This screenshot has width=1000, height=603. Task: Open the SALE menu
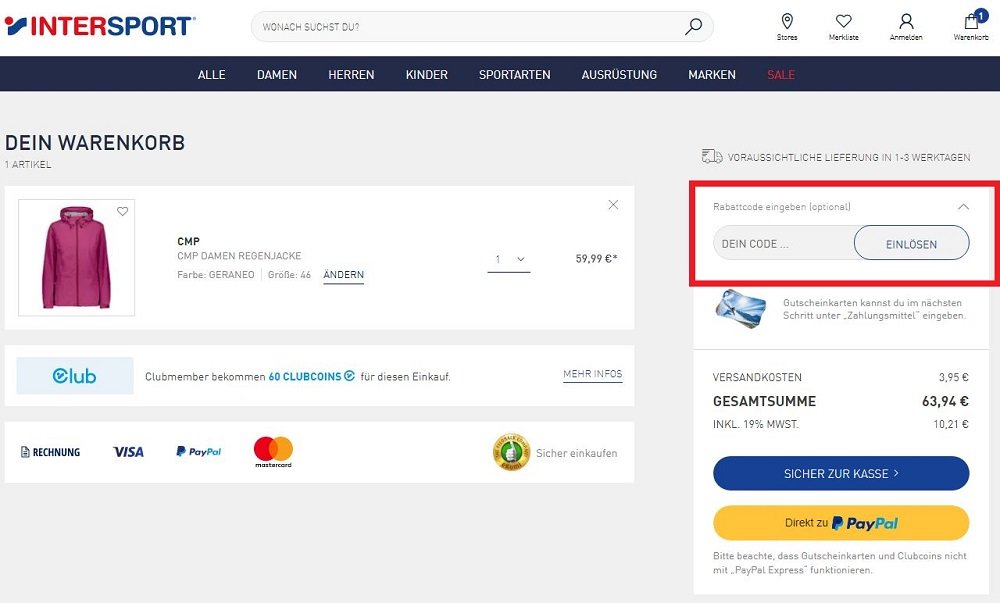tap(781, 75)
